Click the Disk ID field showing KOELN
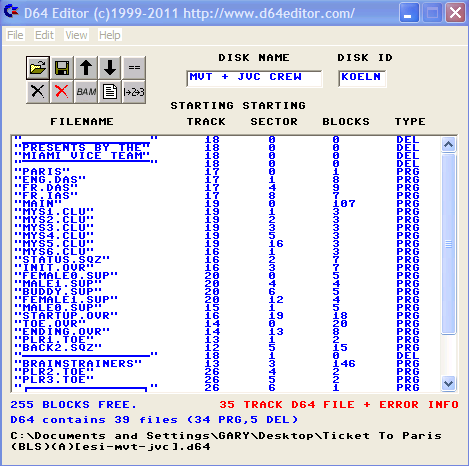469x466 pixels. [362, 79]
